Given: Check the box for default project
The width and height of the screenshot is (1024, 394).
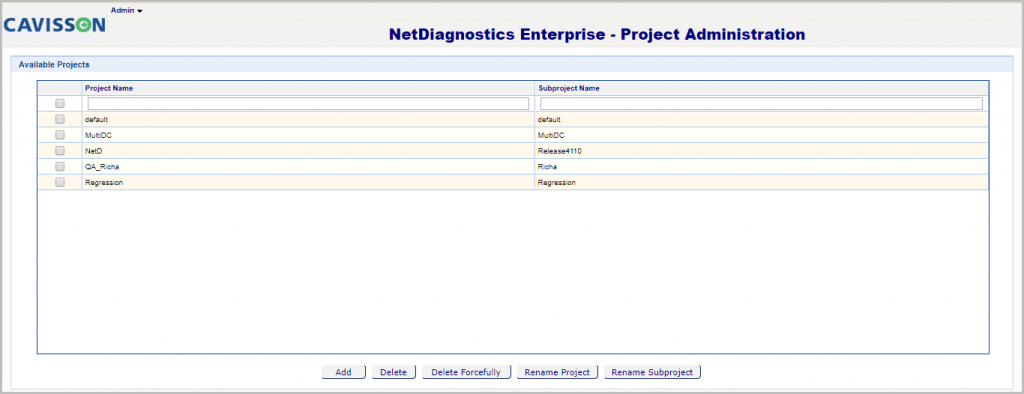Looking at the screenshot, I should click(60, 119).
